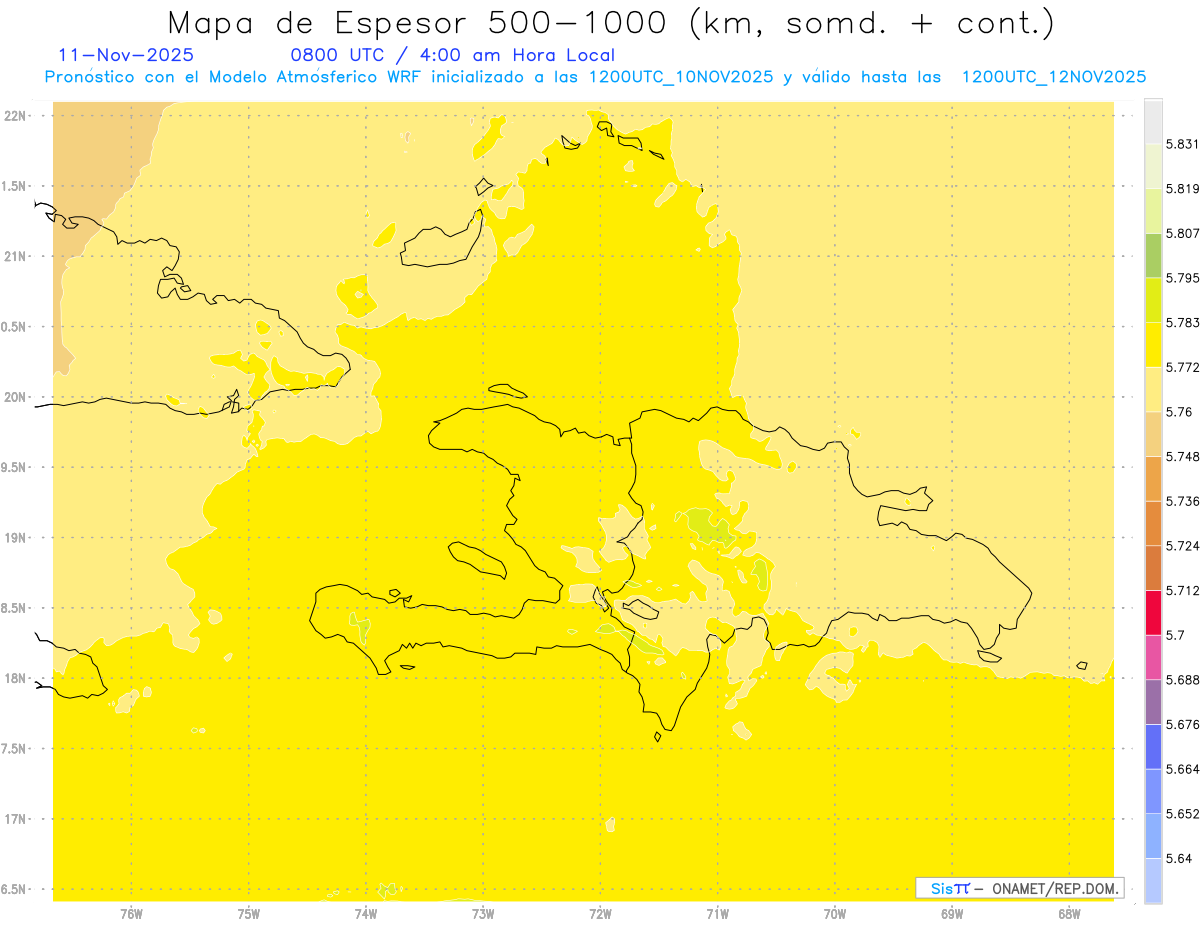The width and height of the screenshot is (1200, 927).
Task: Click the latitude axis label 22N
Action: 15,116
